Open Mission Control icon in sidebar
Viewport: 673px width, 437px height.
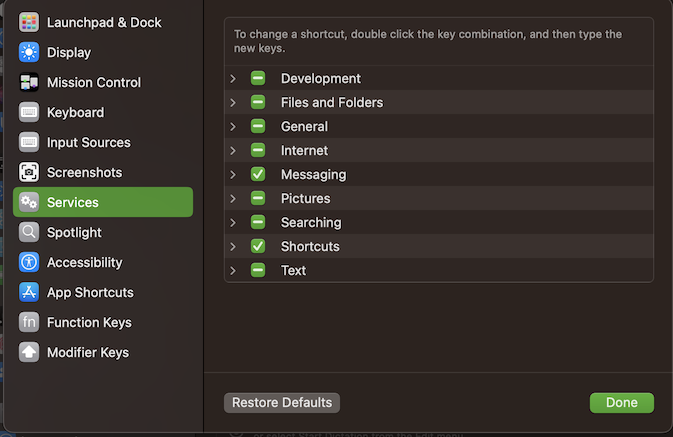[x=29, y=82]
